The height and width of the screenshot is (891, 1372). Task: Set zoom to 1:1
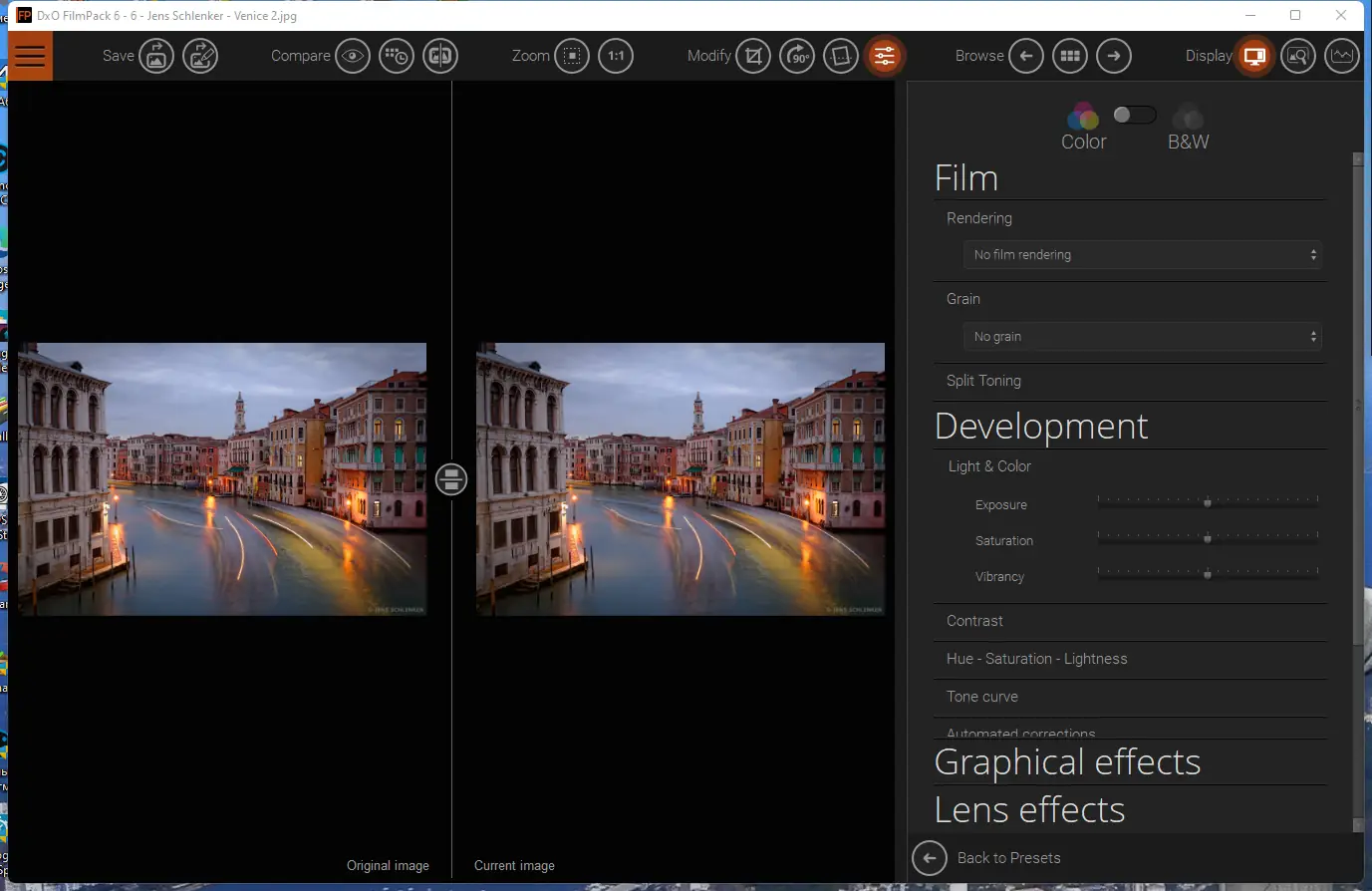[616, 56]
